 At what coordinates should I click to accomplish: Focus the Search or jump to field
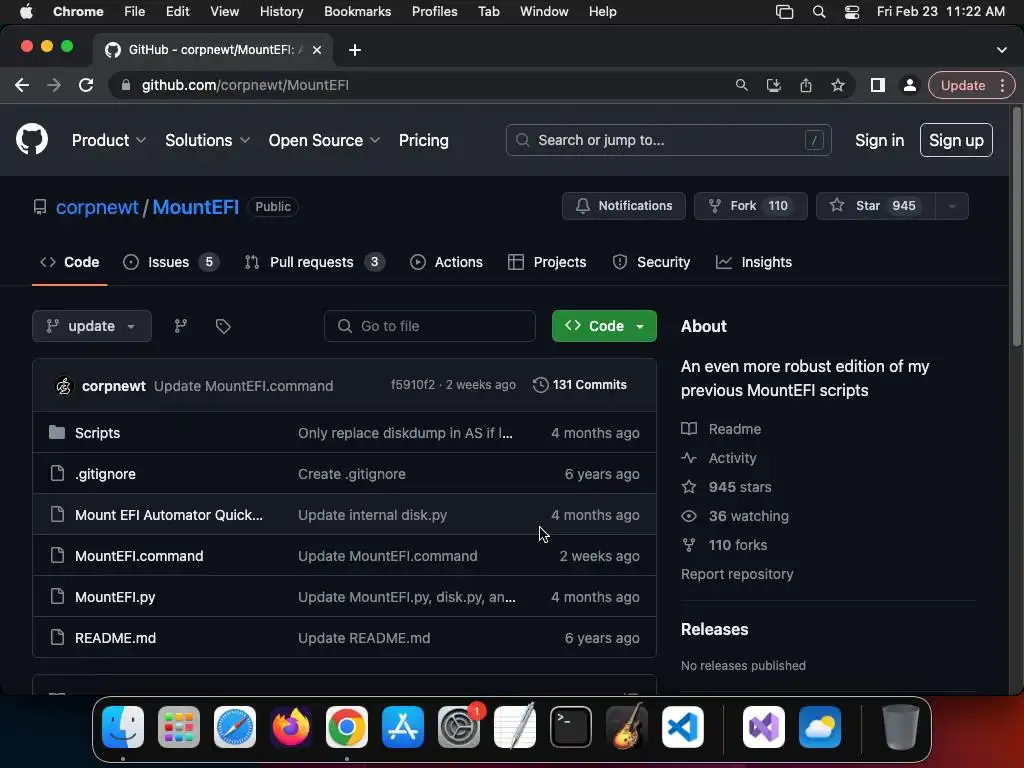[x=669, y=140]
